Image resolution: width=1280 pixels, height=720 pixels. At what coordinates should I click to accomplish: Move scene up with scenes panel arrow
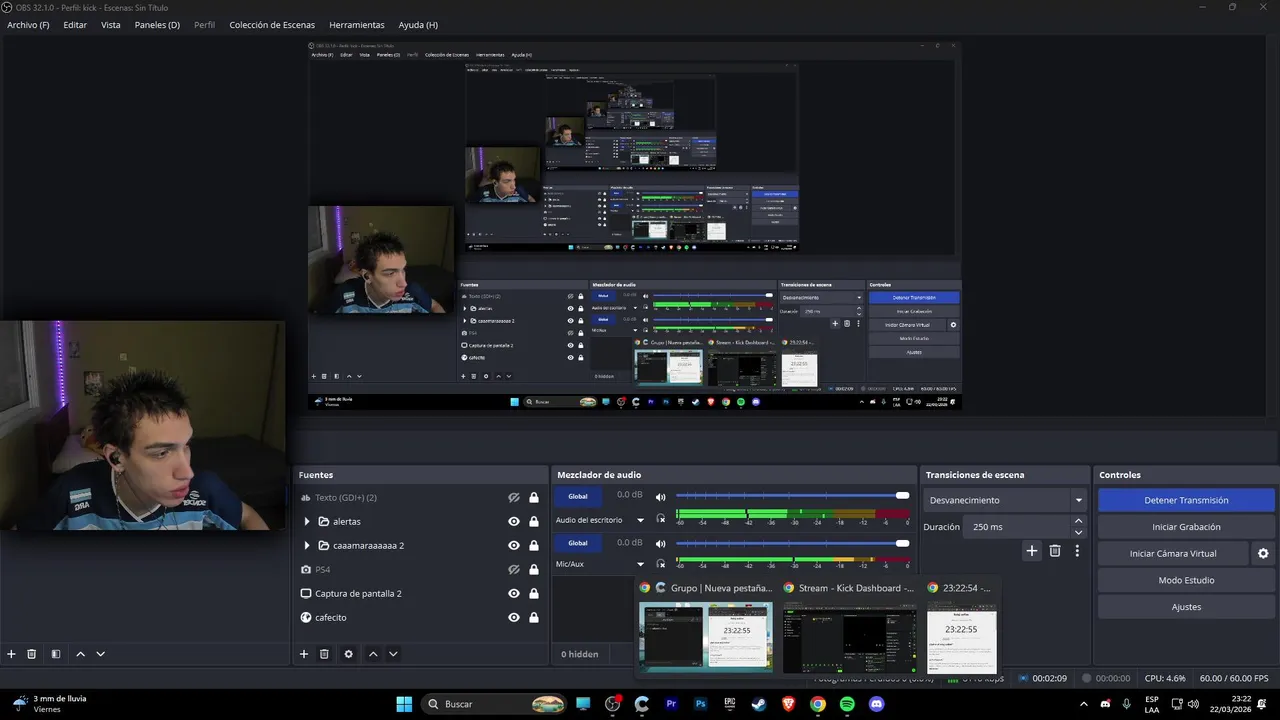(81, 654)
